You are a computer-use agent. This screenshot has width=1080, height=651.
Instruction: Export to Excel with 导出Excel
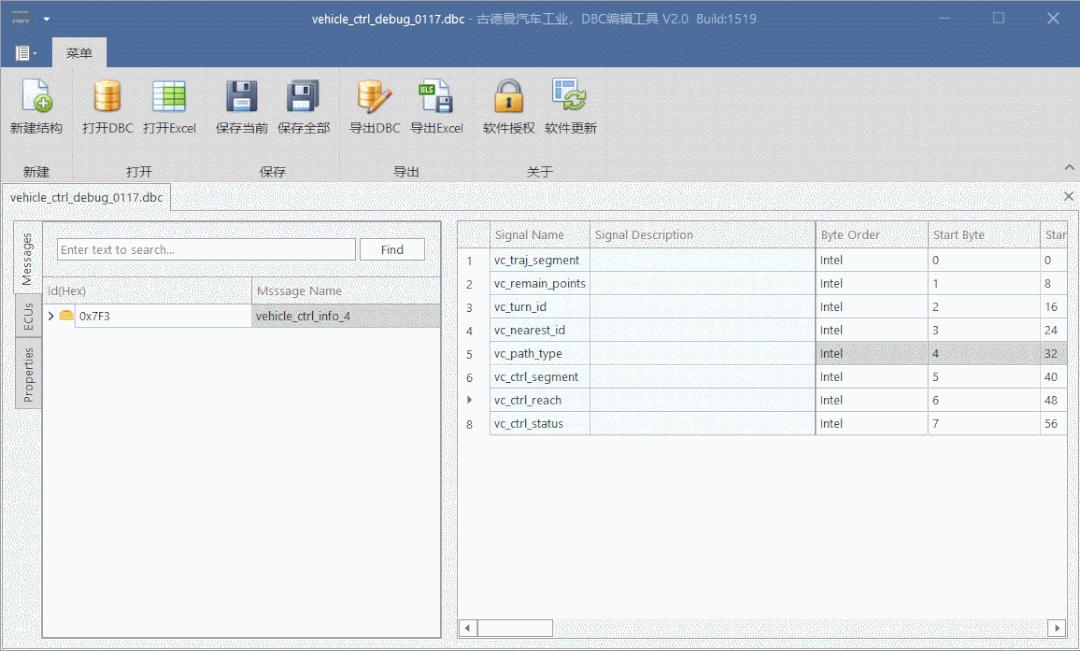[437, 107]
